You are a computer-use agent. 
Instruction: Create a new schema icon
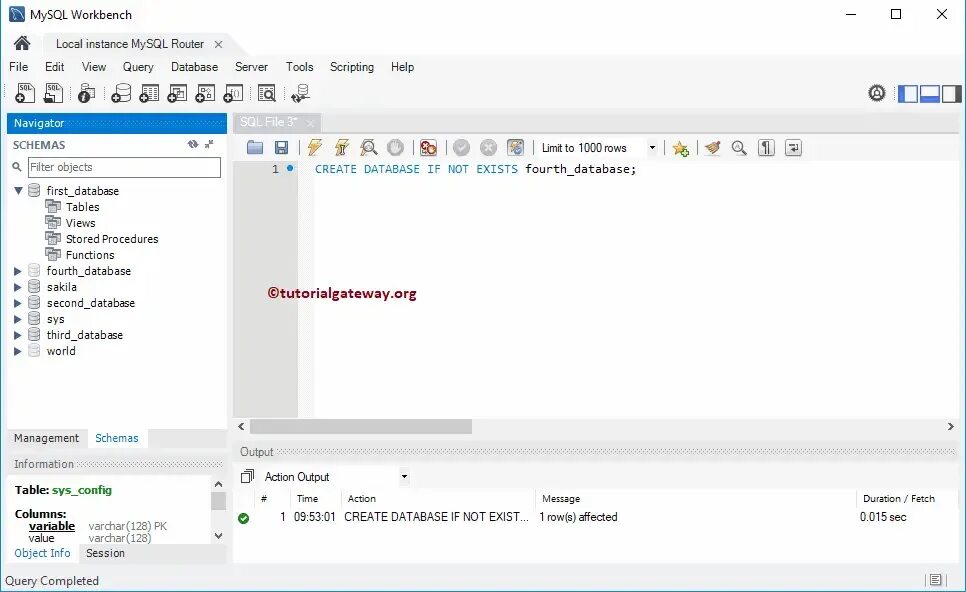[x=121, y=93]
